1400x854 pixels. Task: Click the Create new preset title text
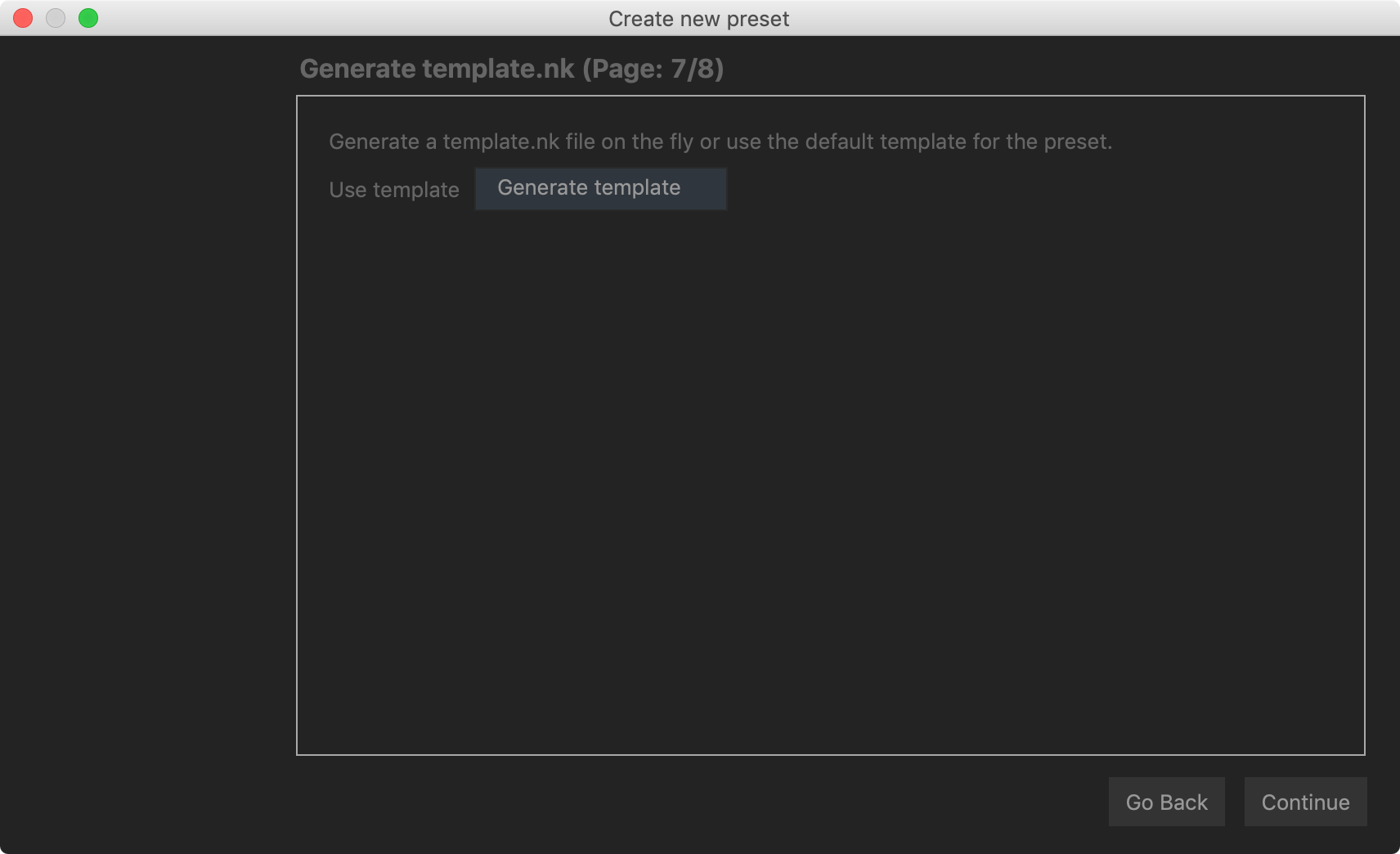click(x=698, y=19)
